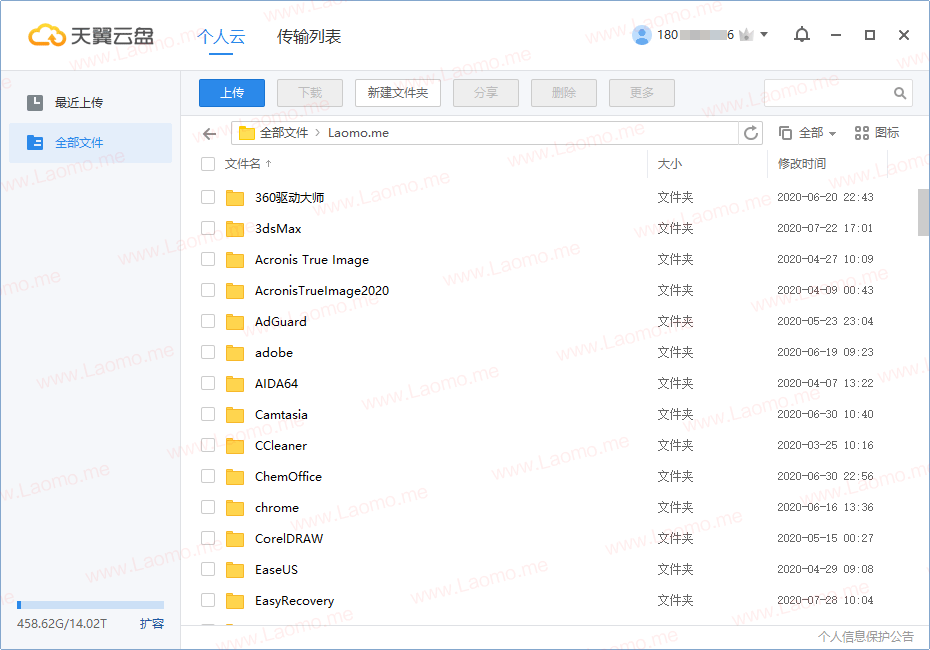Click into the search input field
The height and width of the screenshot is (650, 930).
point(829,93)
